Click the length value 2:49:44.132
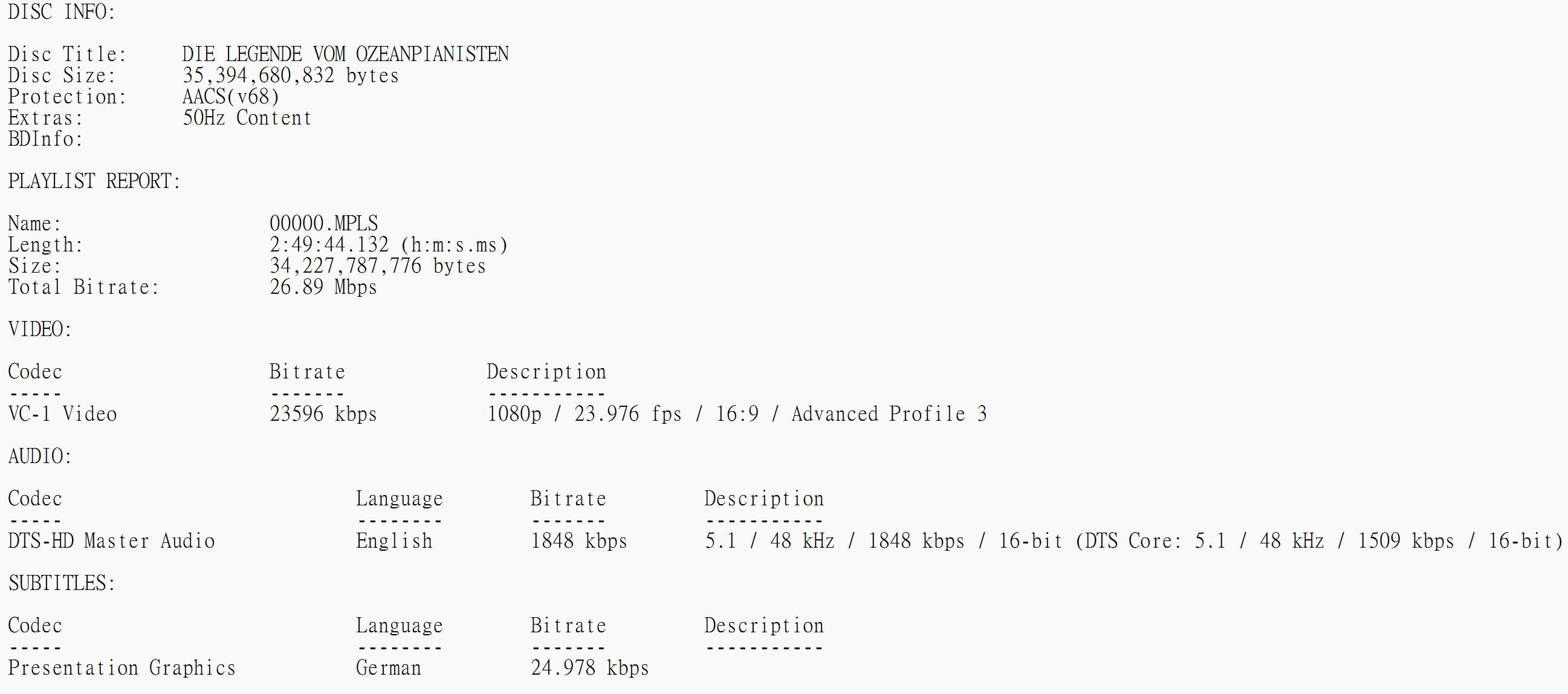Screen dimensions: 1568x694 [x=329, y=245]
